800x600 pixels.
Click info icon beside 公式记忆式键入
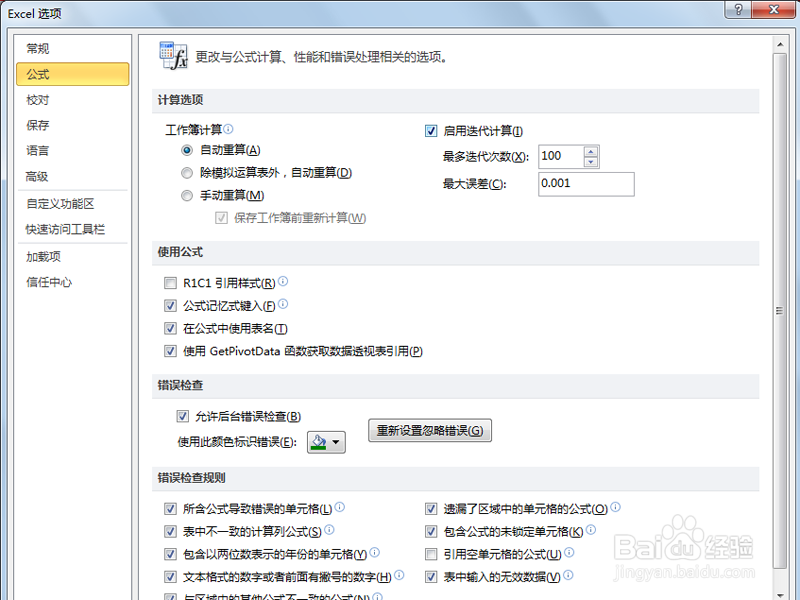click(x=283, y=304)
